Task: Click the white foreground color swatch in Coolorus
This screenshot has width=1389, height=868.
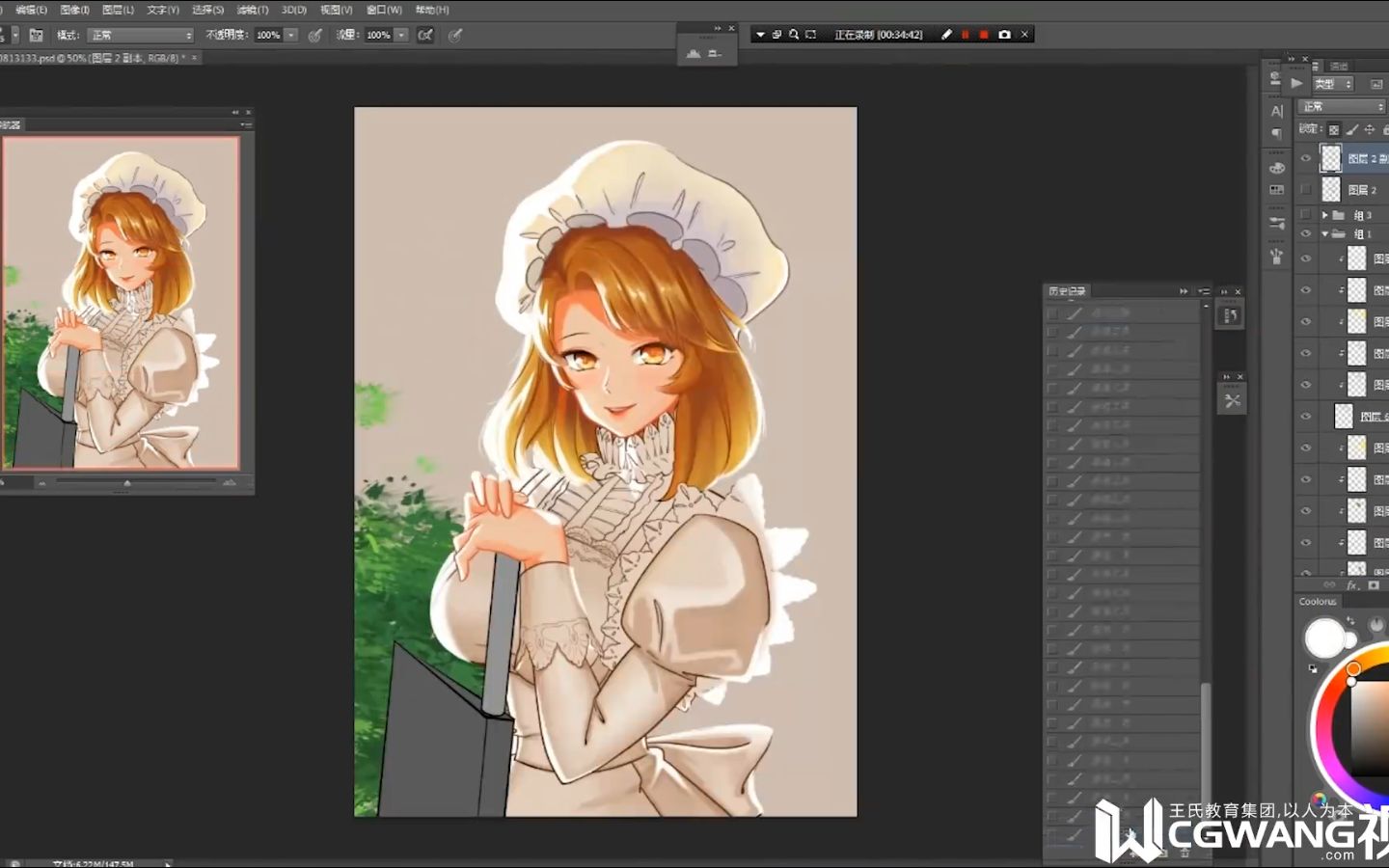Action: click(x=1324, y=637)
